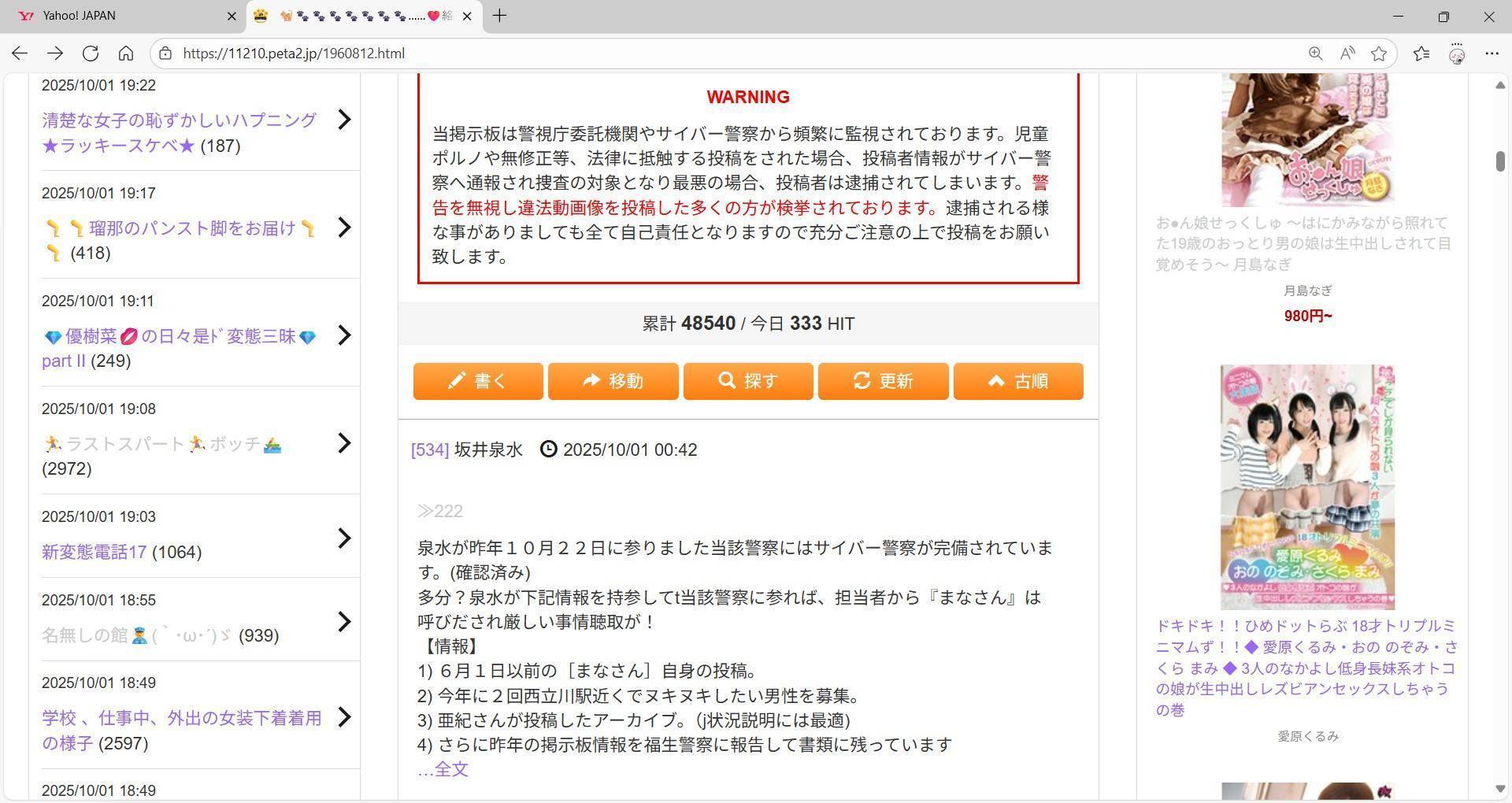This screenshot has width=1512, height=803.
Task: Open browser settings and more menu
Action: coord(1492,54)
